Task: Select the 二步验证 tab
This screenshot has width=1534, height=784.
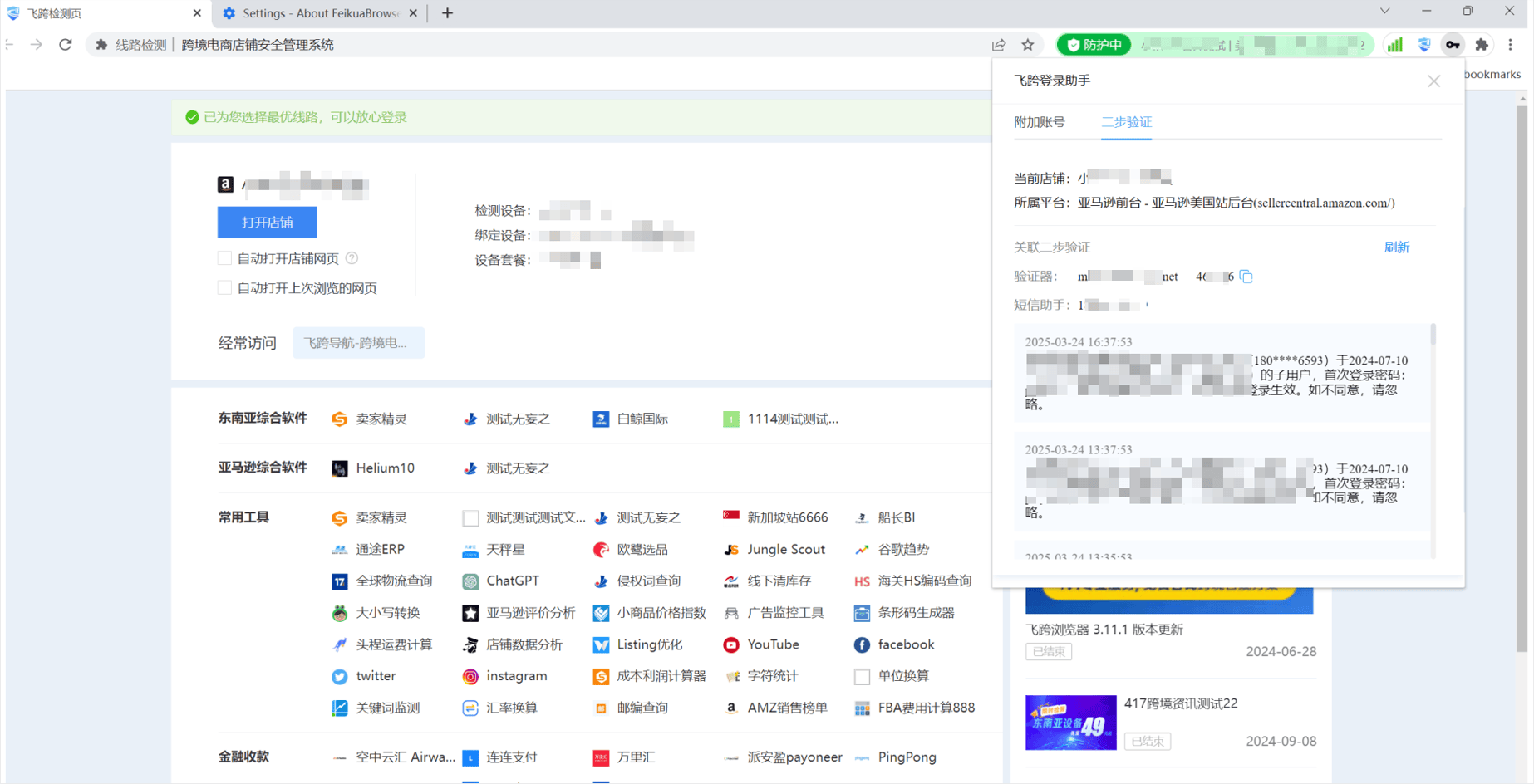Action: pyautogui.click(x=1126, y=122)
